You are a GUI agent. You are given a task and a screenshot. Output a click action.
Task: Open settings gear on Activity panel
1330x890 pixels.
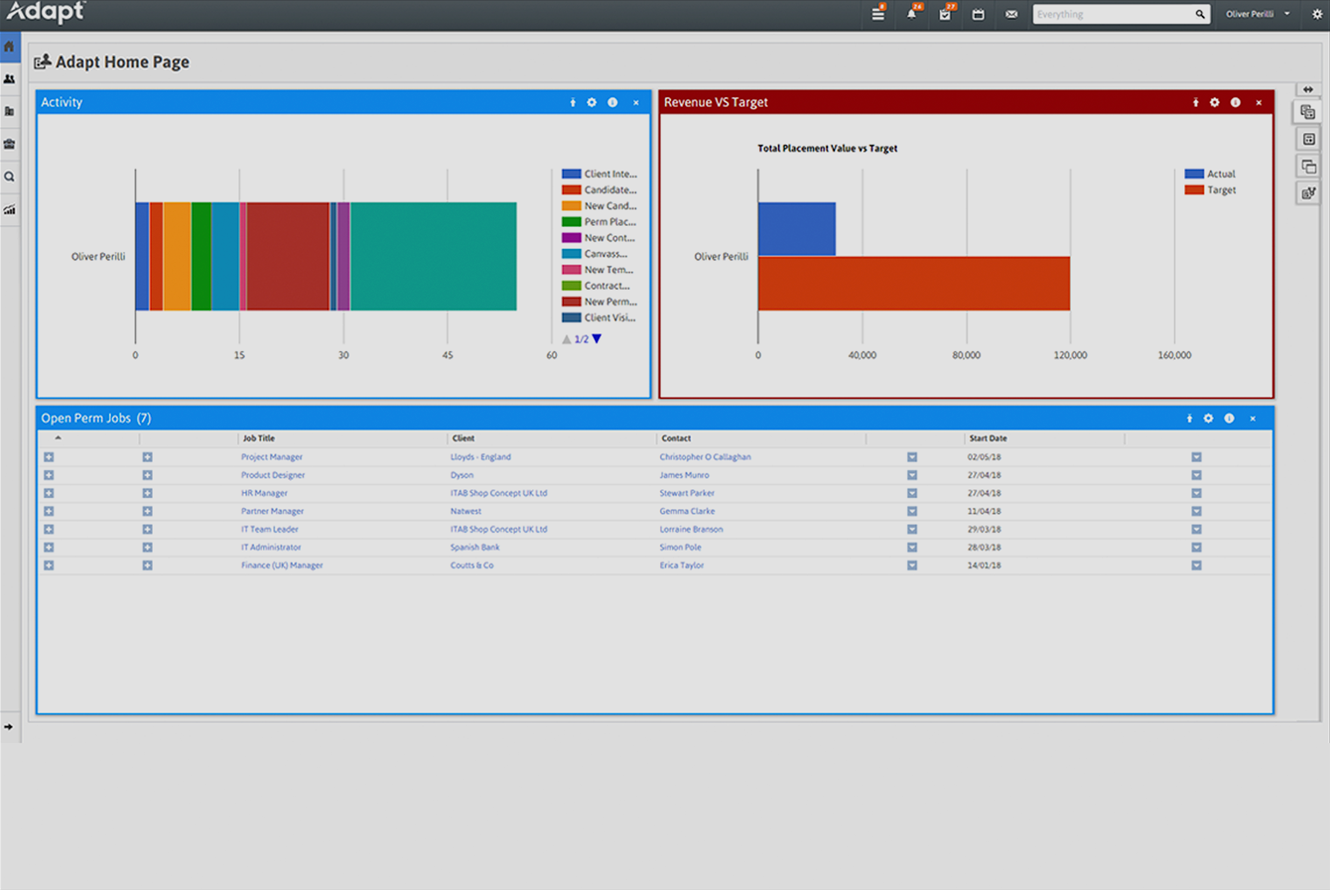click(x=592, y=103)
